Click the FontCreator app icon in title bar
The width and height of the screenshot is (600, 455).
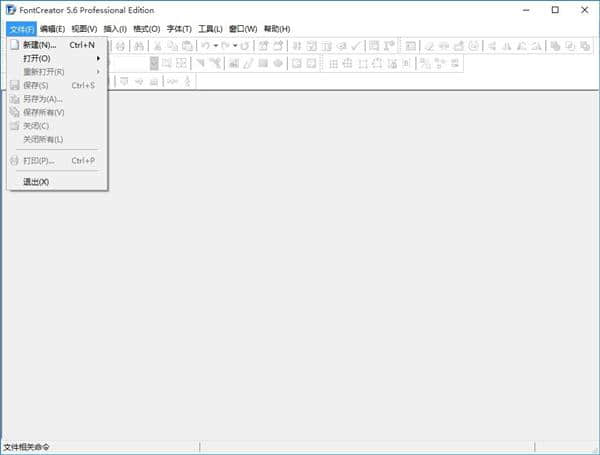tap(9, 10)
